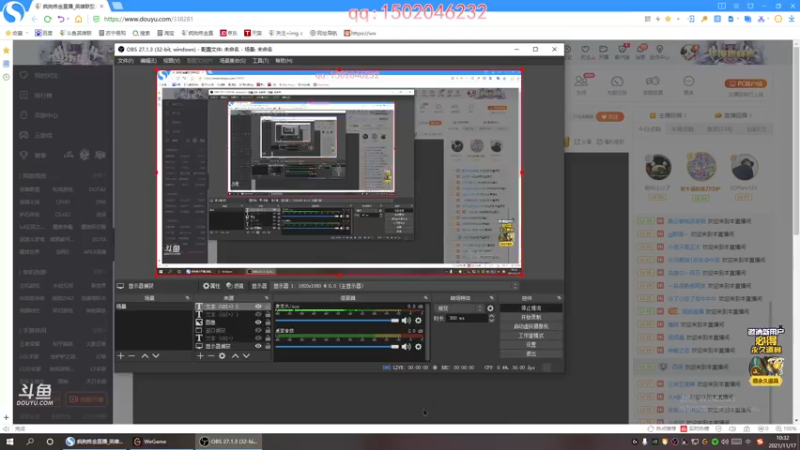Open display selection dropdown 1920x1080 主显示器
This screenshot has height=450, width=800.
point(395,286)
